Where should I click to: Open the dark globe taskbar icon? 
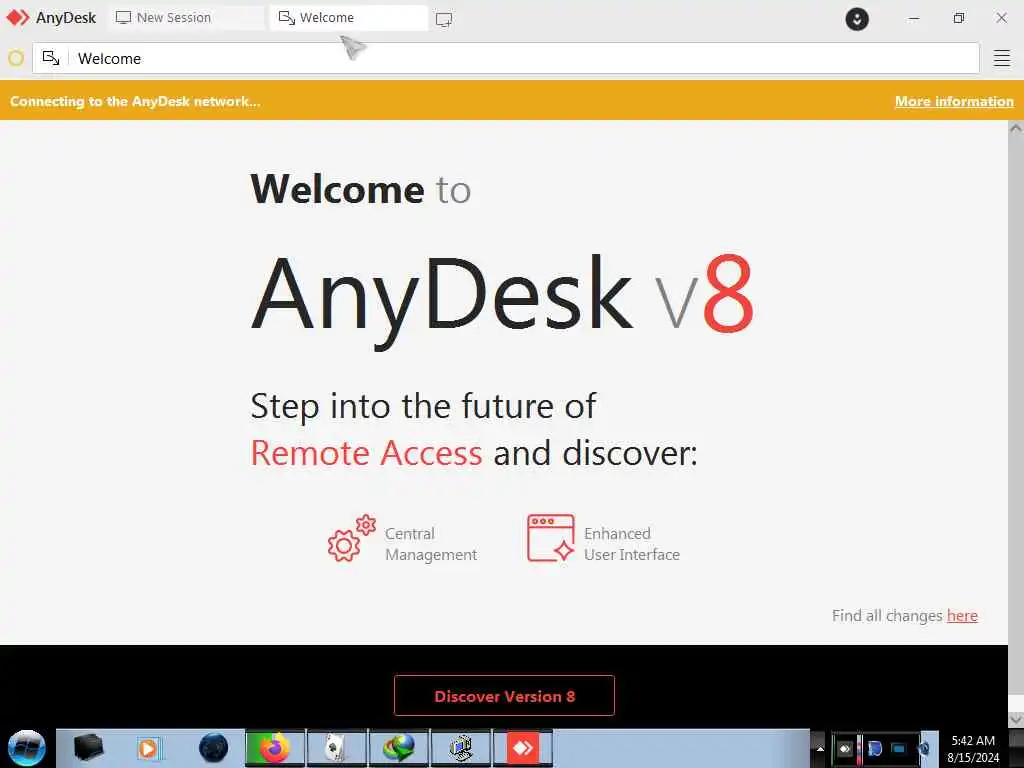tap(214, 748)
